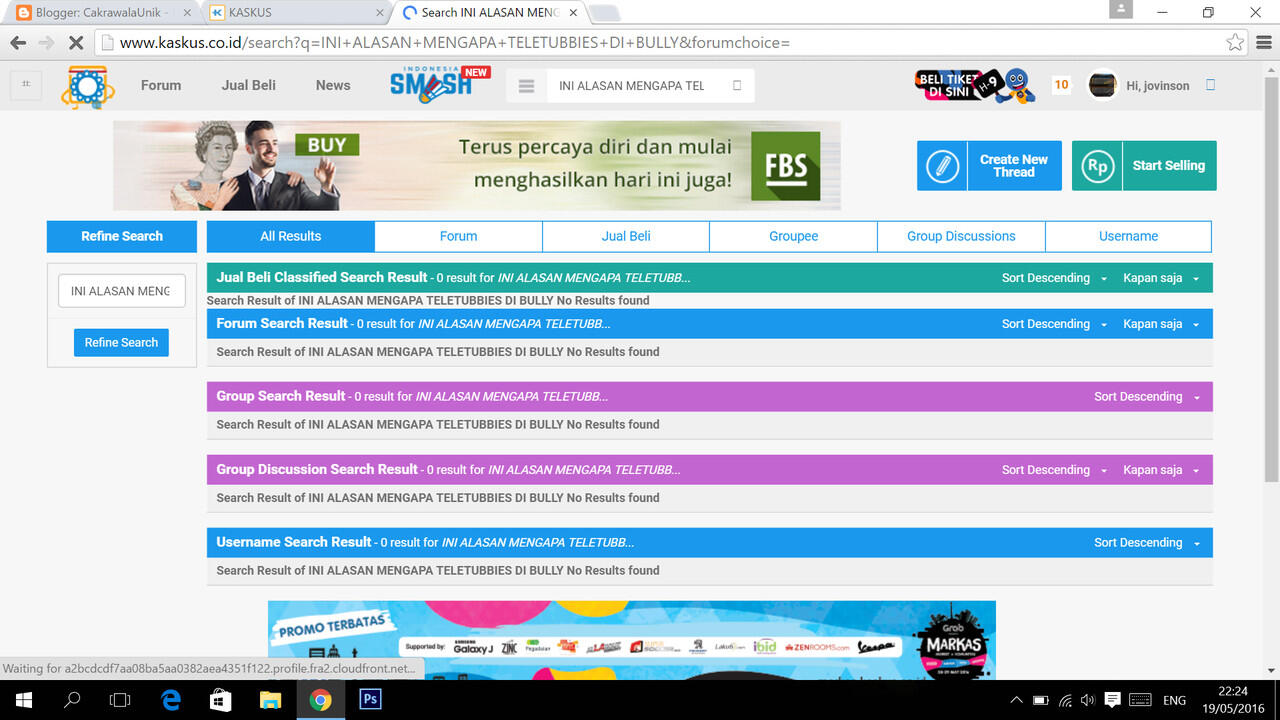
Task: Expand Kapan saja in Jual Beli Classified results
Action: point(1161,278)
